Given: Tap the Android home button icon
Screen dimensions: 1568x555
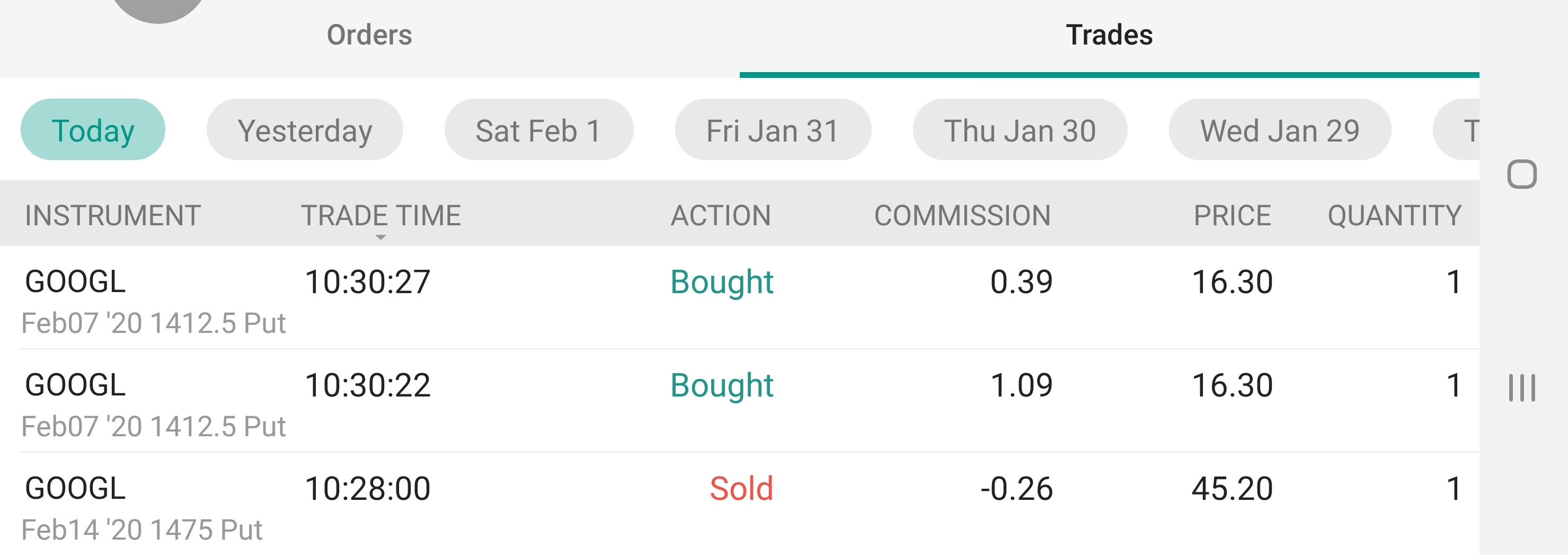Looking at the screenshot, I should click(1522, 175).
